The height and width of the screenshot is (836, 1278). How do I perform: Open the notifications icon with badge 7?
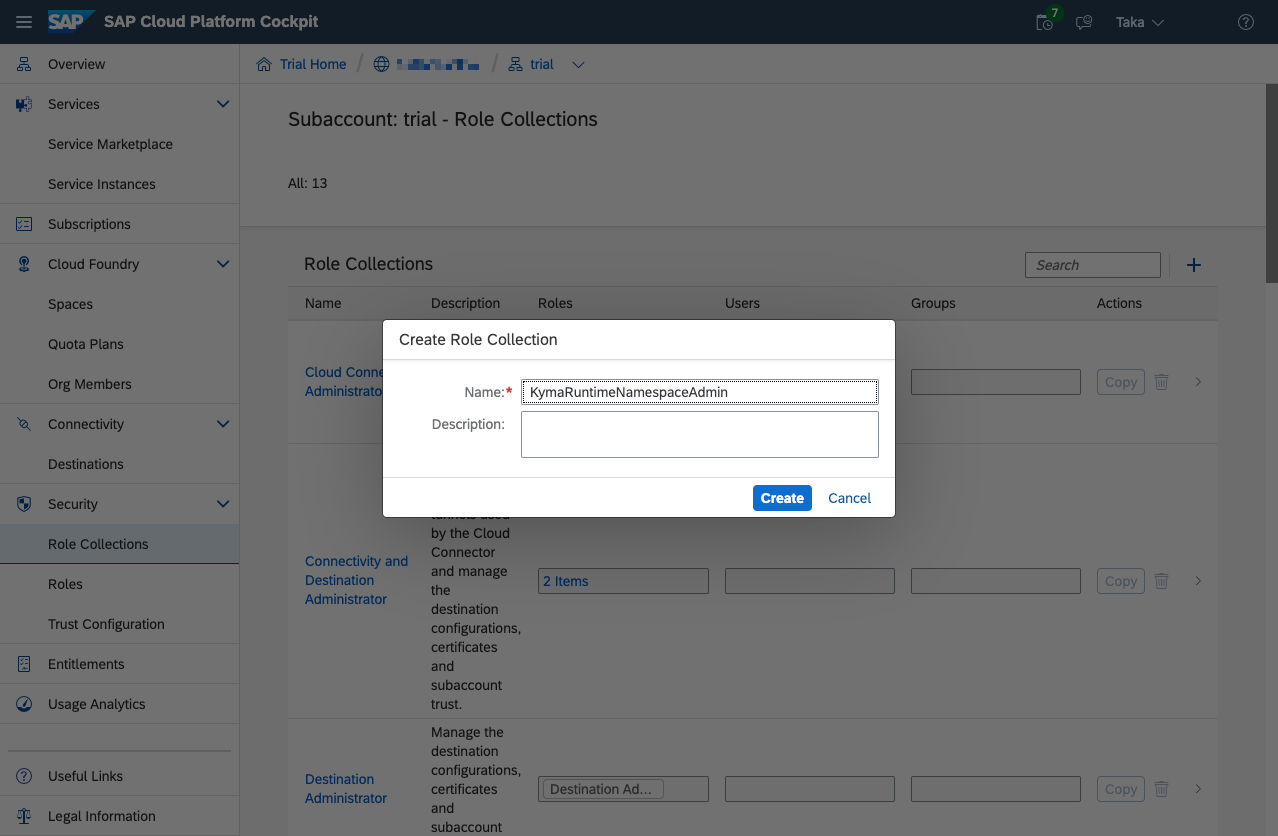(1045, 21)
